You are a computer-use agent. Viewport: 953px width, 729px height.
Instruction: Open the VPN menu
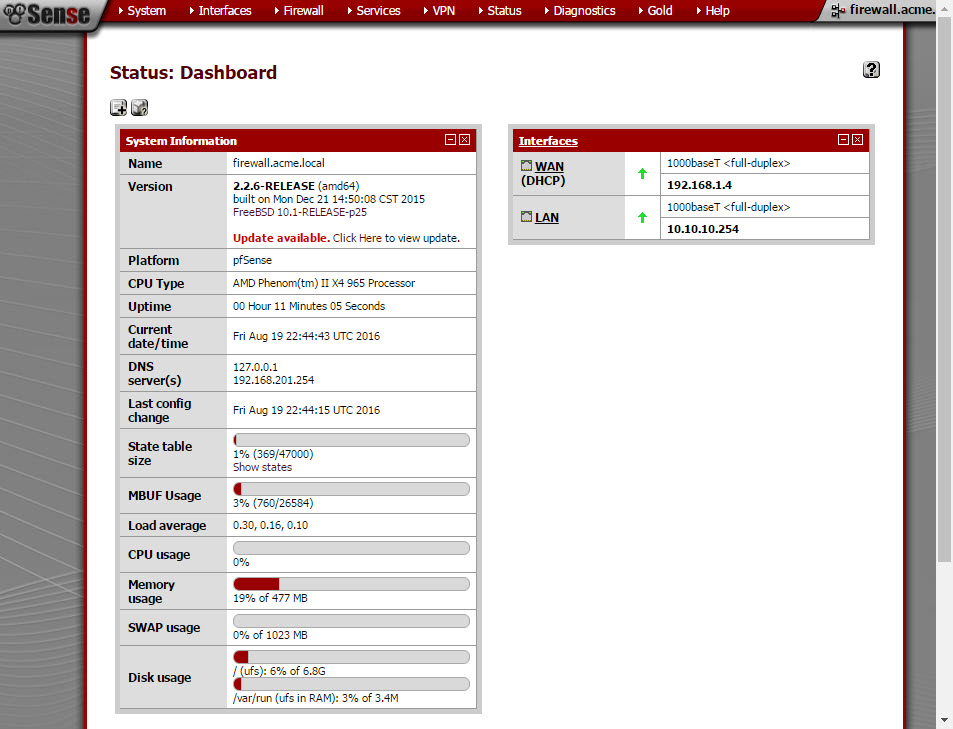tap(439, 10)
